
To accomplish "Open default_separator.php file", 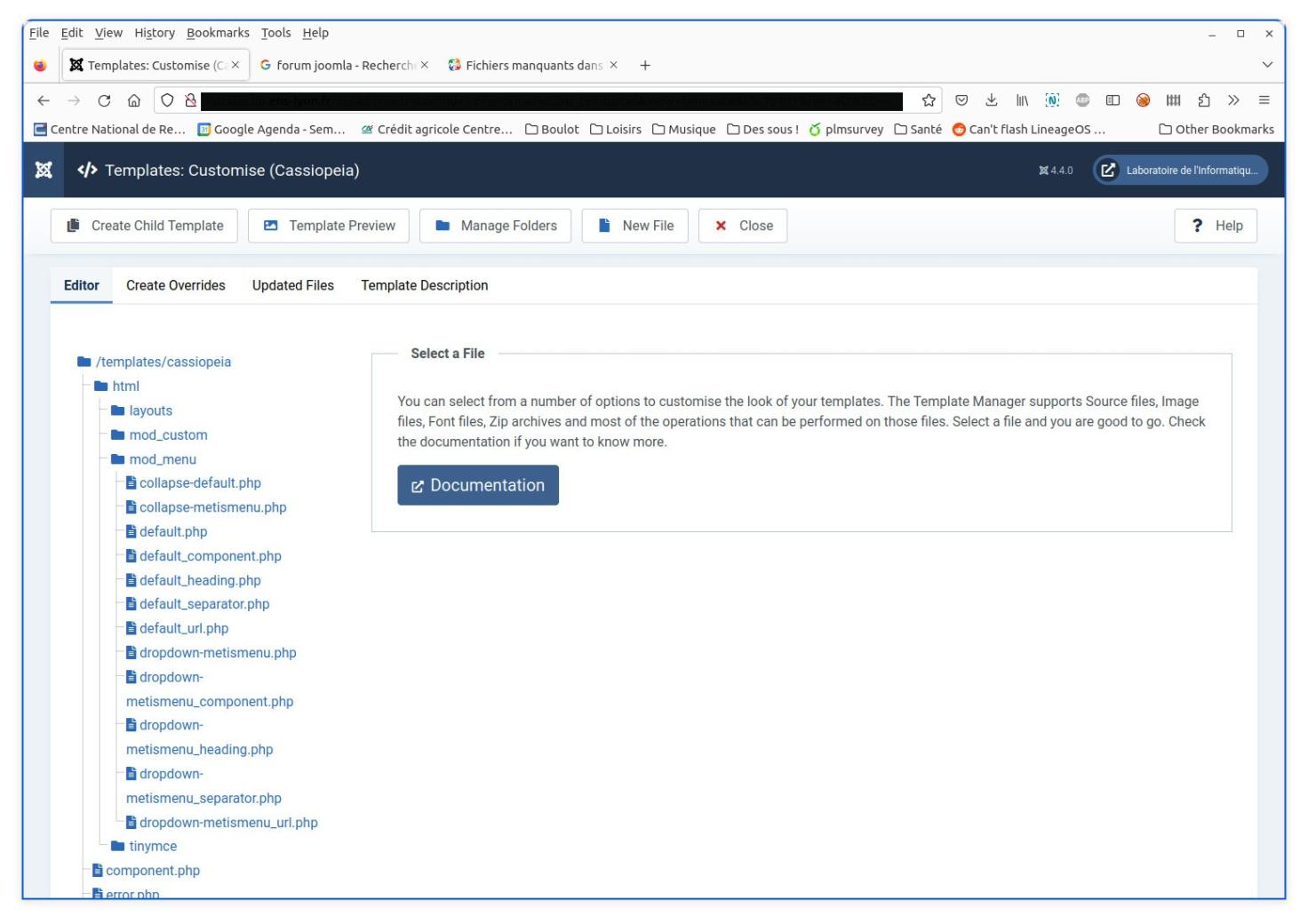I will [x=198, y=604].
